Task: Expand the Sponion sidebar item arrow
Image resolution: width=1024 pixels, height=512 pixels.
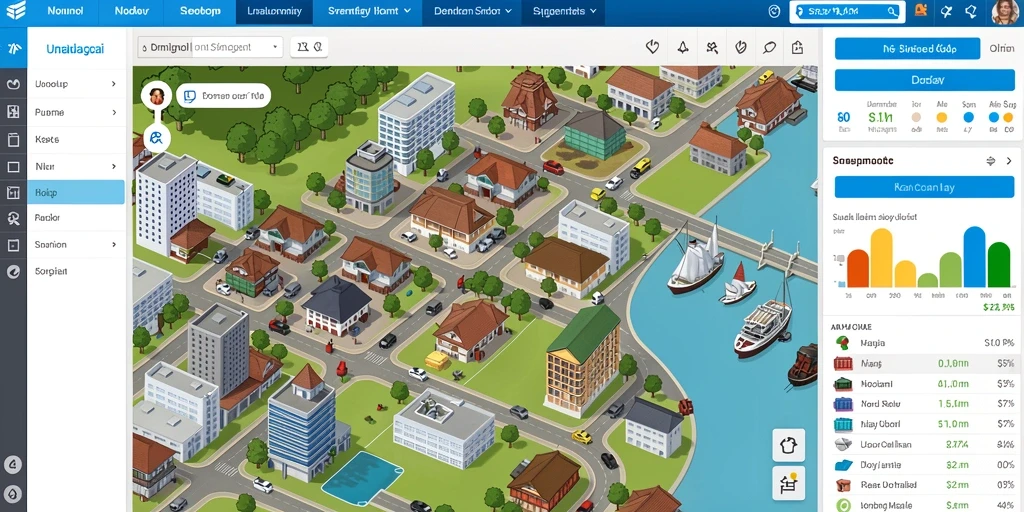Action: [114, 244]
